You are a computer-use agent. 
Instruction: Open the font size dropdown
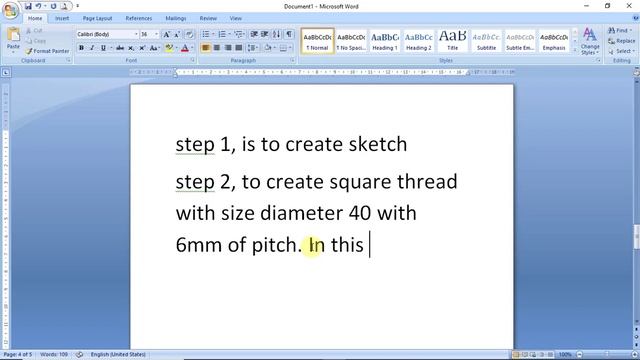point(157,35)
